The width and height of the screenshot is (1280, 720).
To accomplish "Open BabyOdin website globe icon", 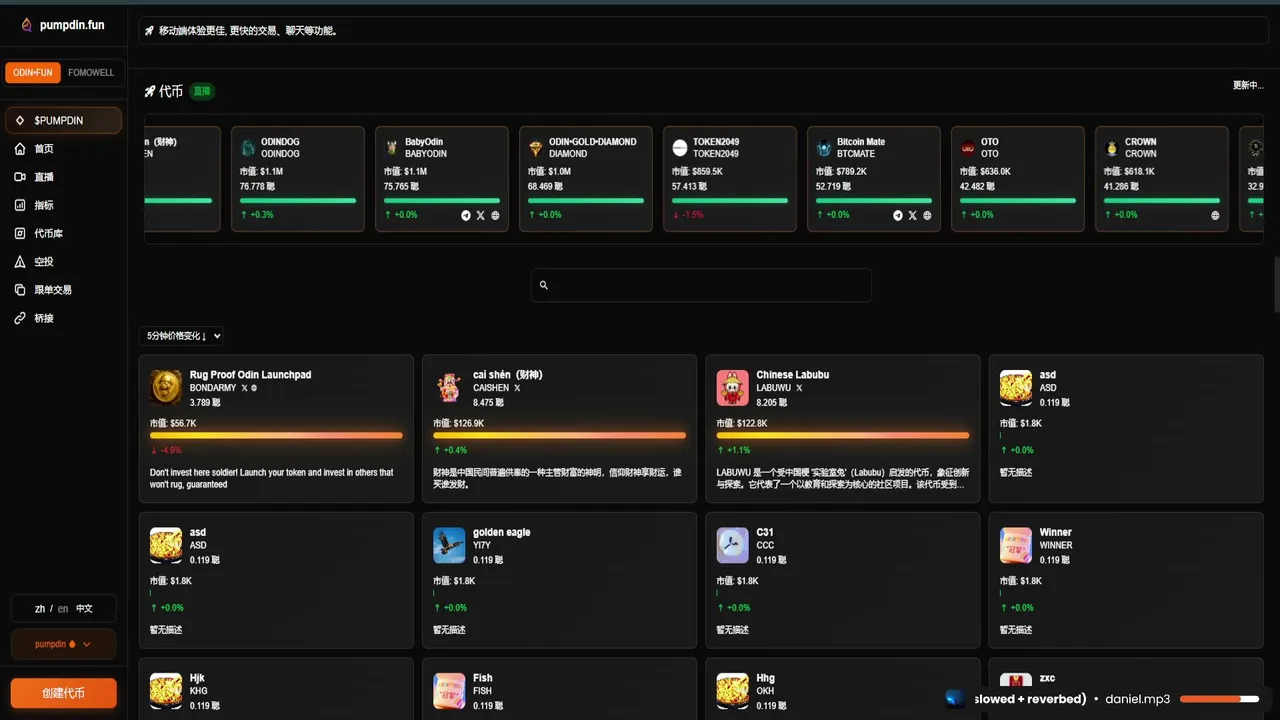I will 495,215.
